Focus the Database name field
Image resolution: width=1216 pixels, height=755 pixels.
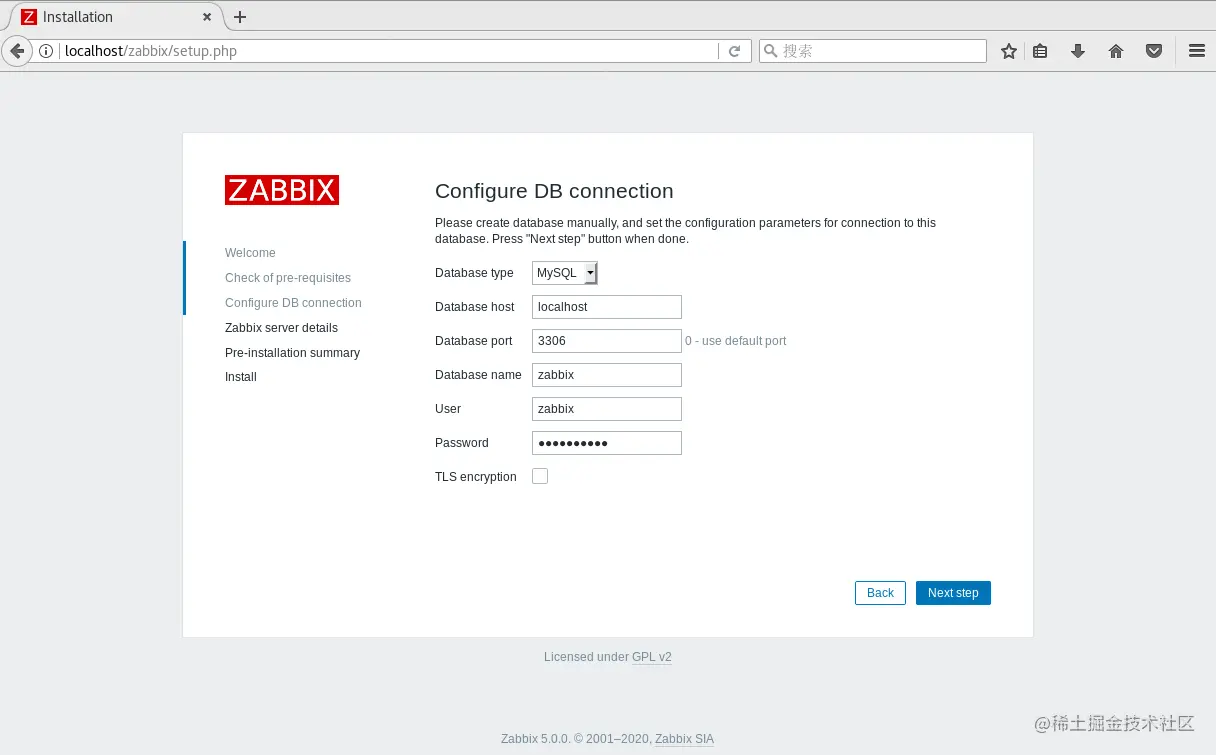[x=607, y=375]
